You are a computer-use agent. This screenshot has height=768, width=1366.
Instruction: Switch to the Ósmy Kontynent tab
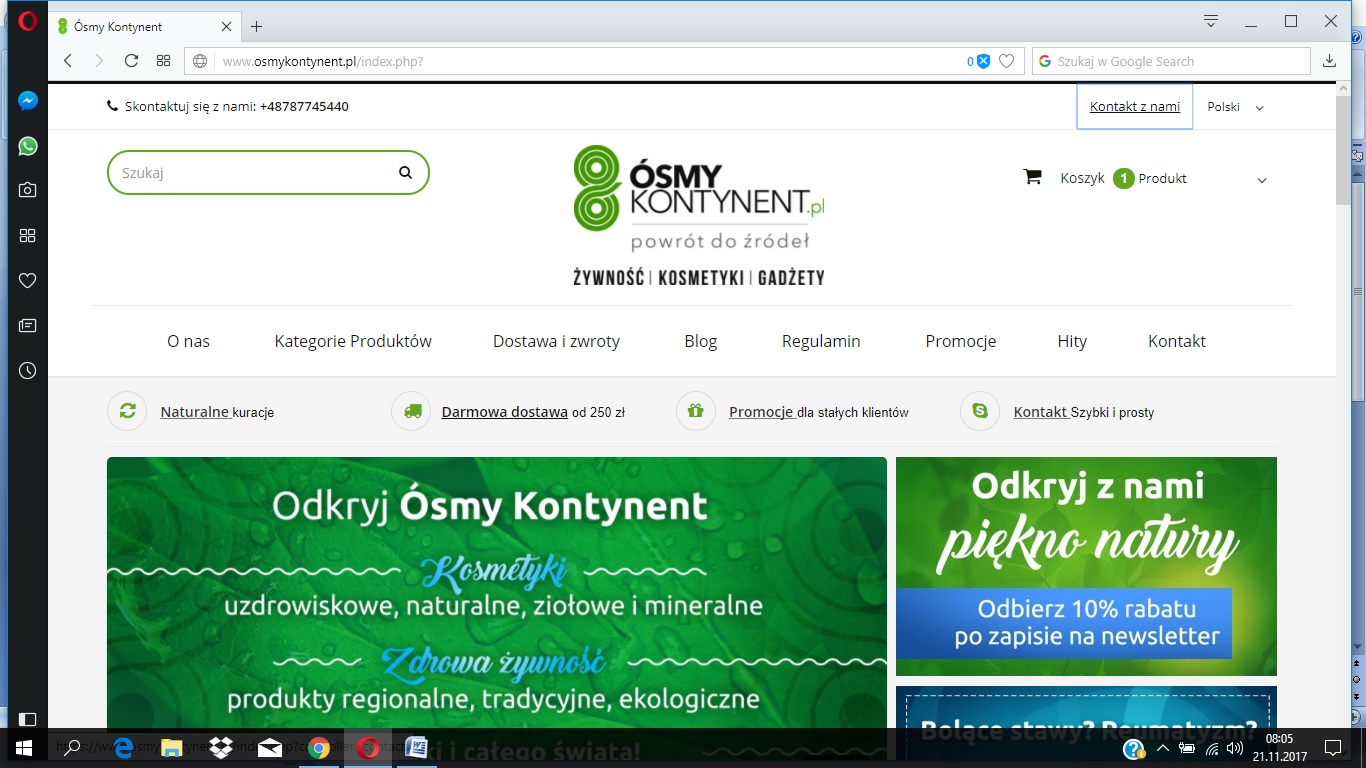click(x=143, y=26)
